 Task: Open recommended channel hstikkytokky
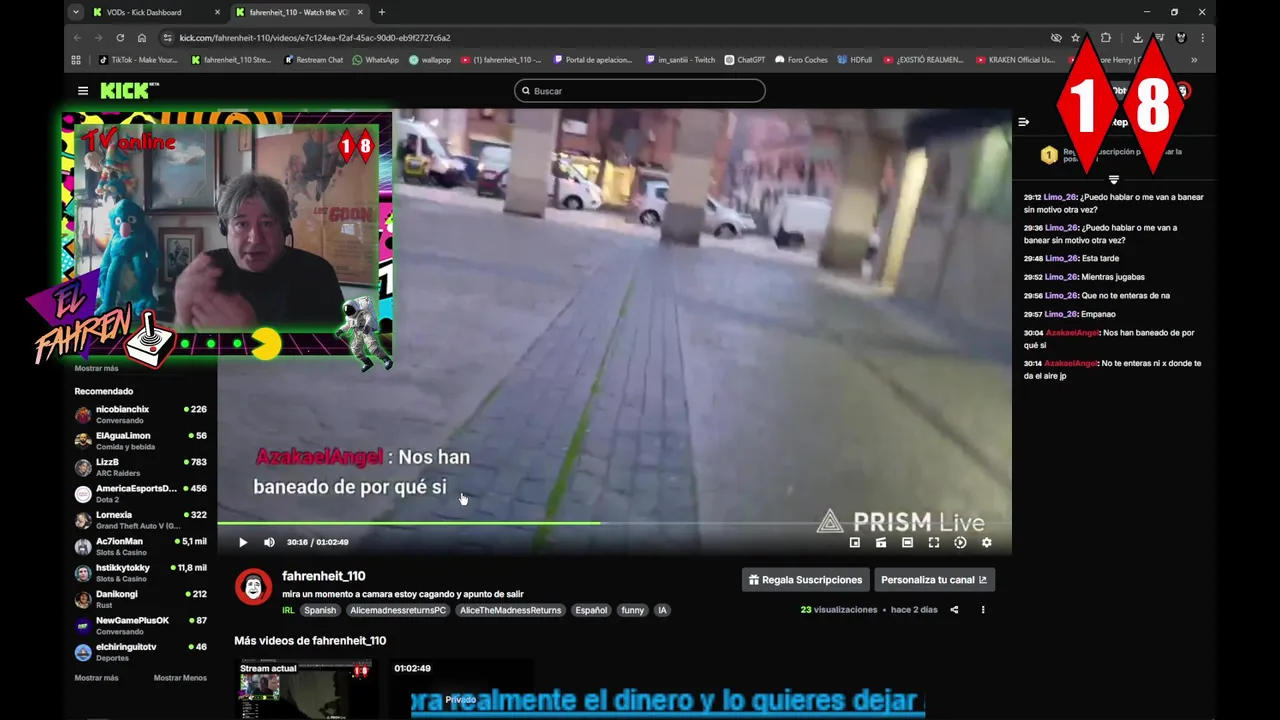pyautogui.click(x=140, y=573)
